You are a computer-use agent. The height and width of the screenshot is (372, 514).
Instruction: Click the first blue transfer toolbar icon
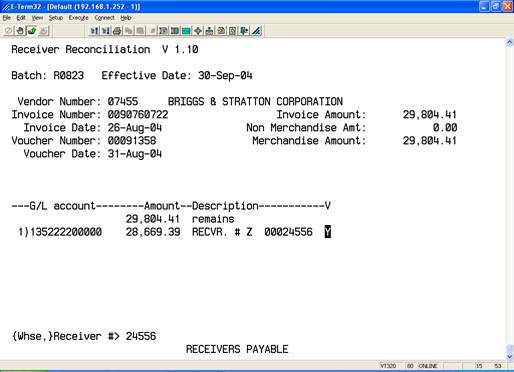click(94, 31)
